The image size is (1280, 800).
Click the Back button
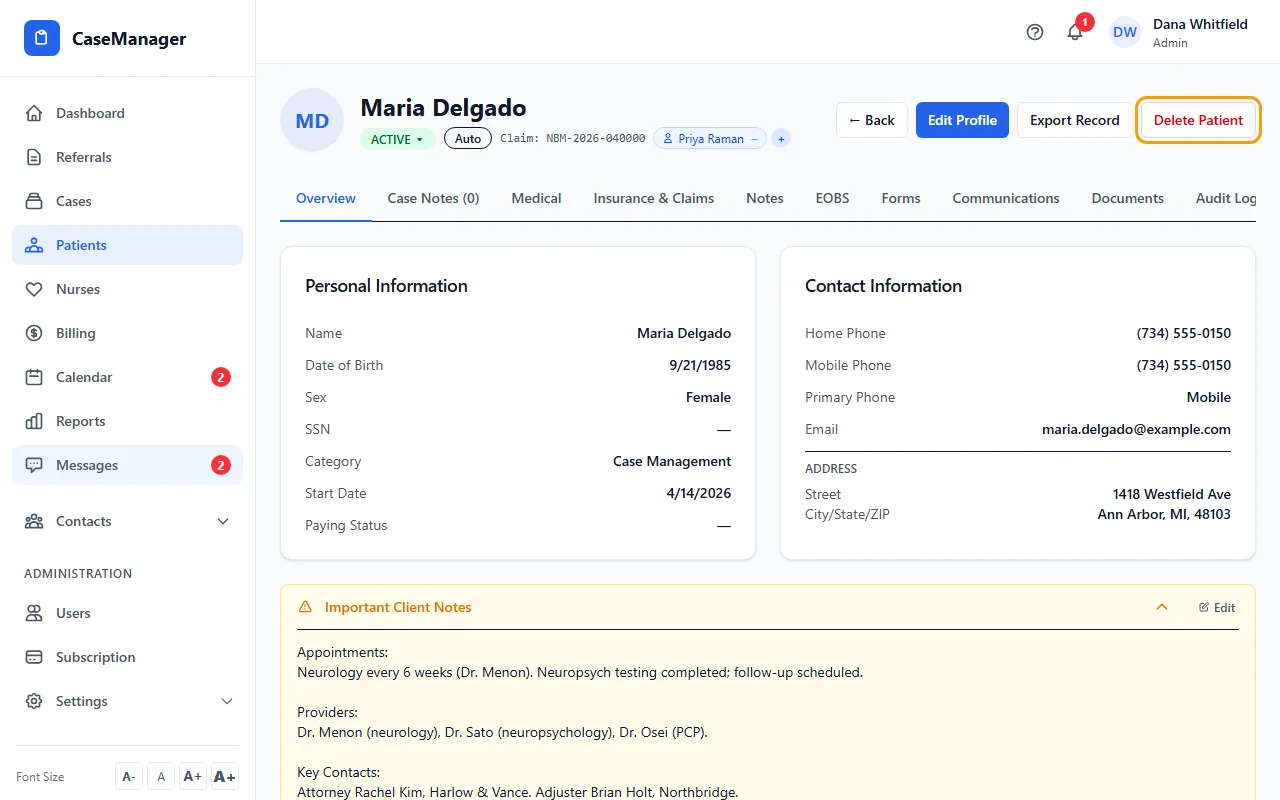tap(872, 120)
